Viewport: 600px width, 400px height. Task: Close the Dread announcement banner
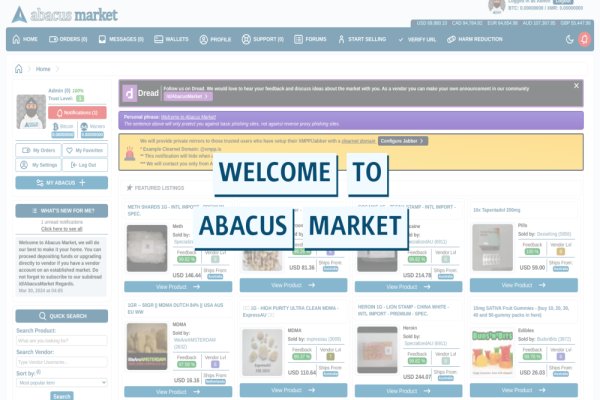(576, 86)
